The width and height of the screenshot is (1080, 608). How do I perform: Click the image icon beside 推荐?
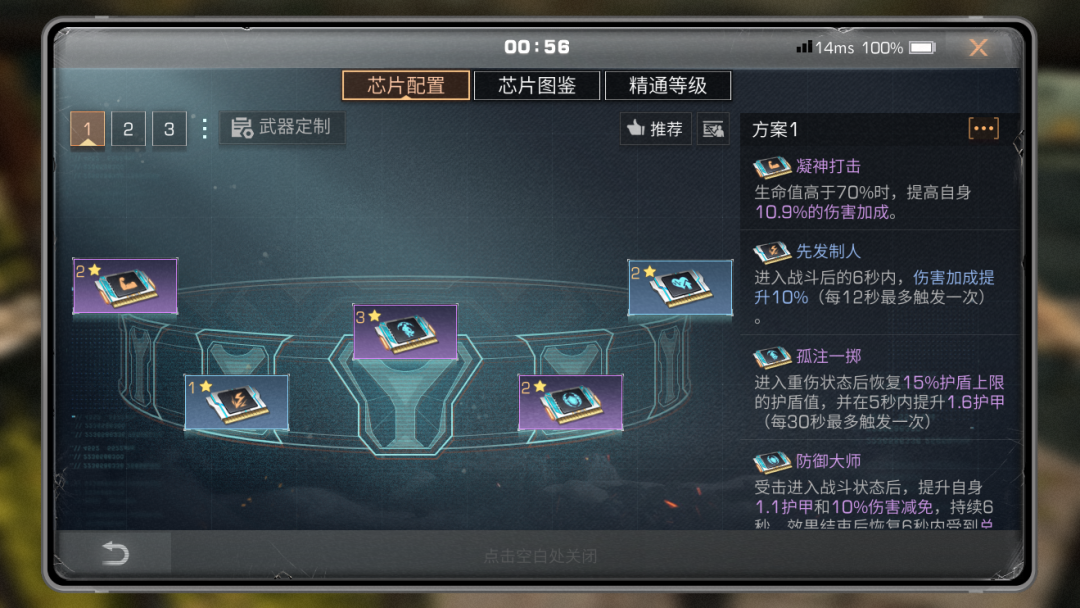[713, 129]
